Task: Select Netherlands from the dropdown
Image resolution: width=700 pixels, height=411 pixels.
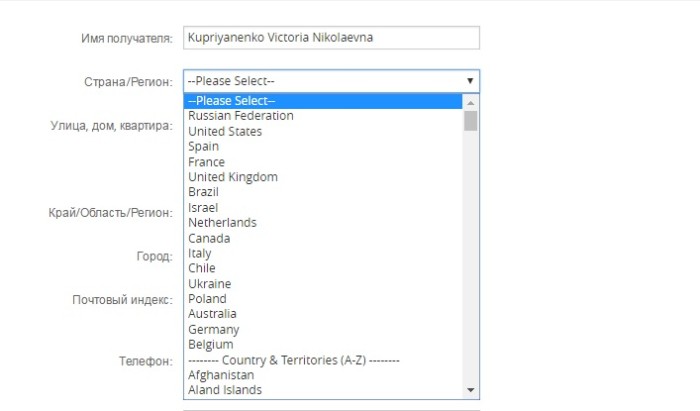Action: point(222,222)
